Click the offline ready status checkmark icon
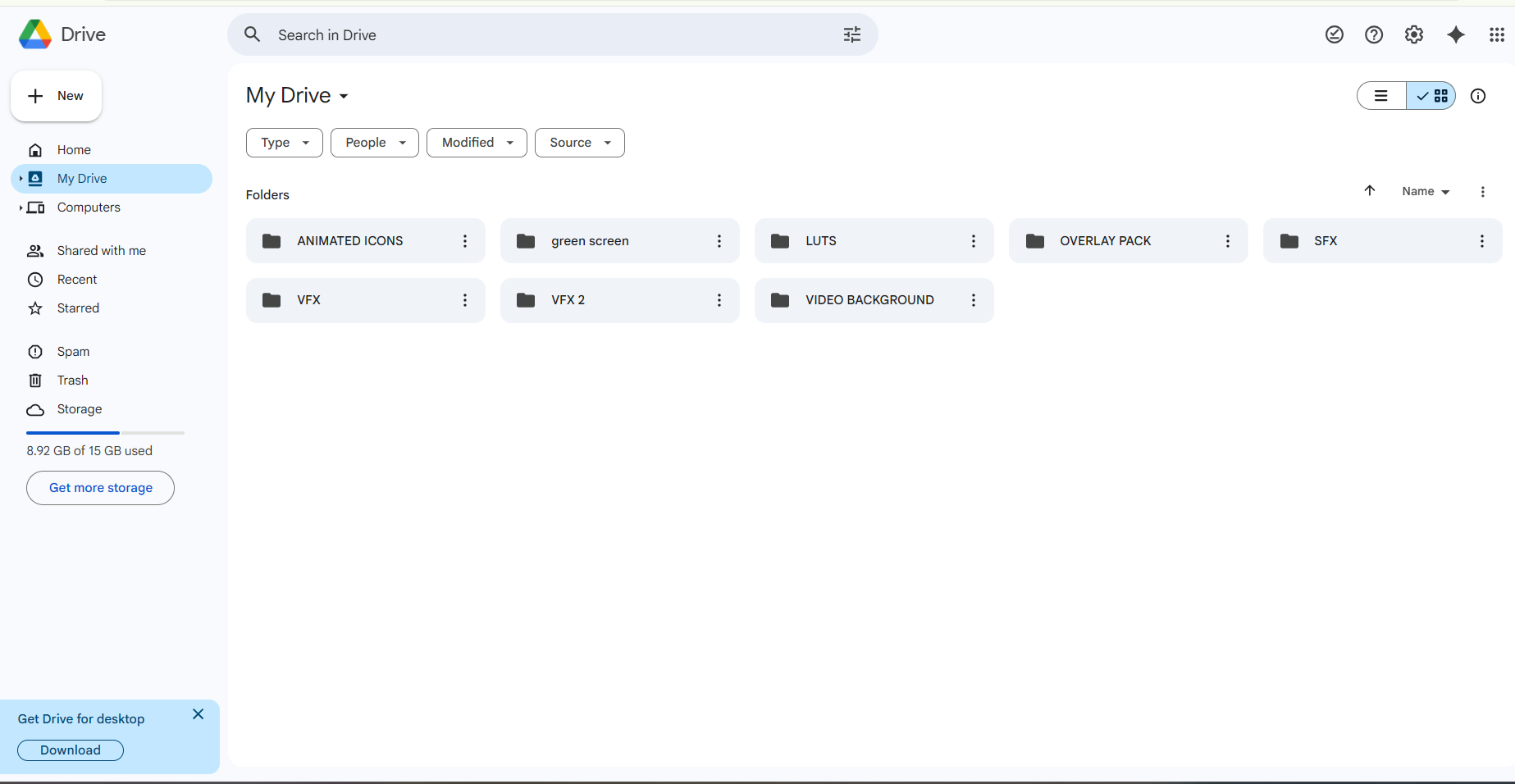This screenshot has height=784, width=1515. 1335,34
